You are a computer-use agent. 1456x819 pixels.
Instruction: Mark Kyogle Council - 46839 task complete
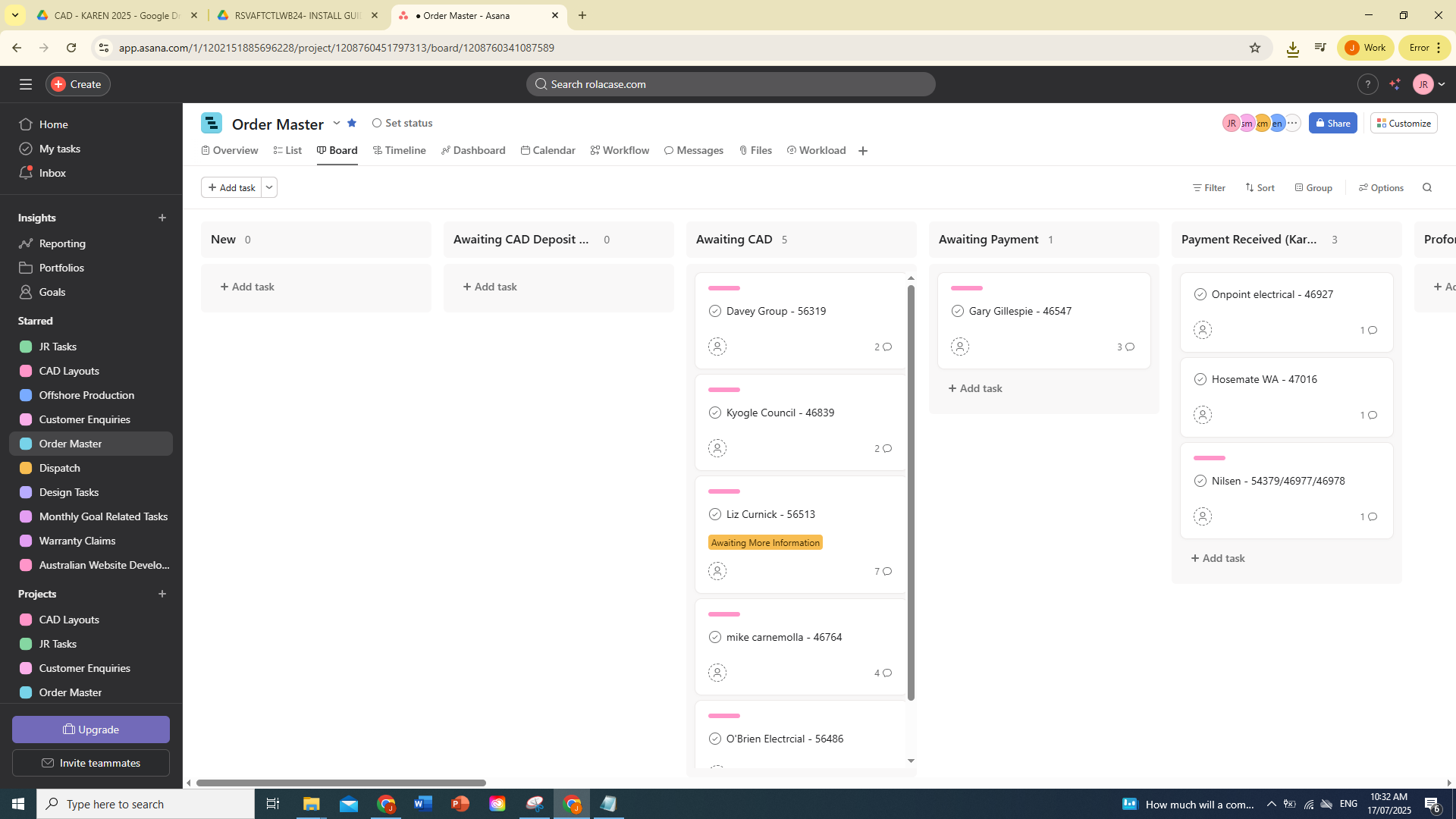click(715, 413)
